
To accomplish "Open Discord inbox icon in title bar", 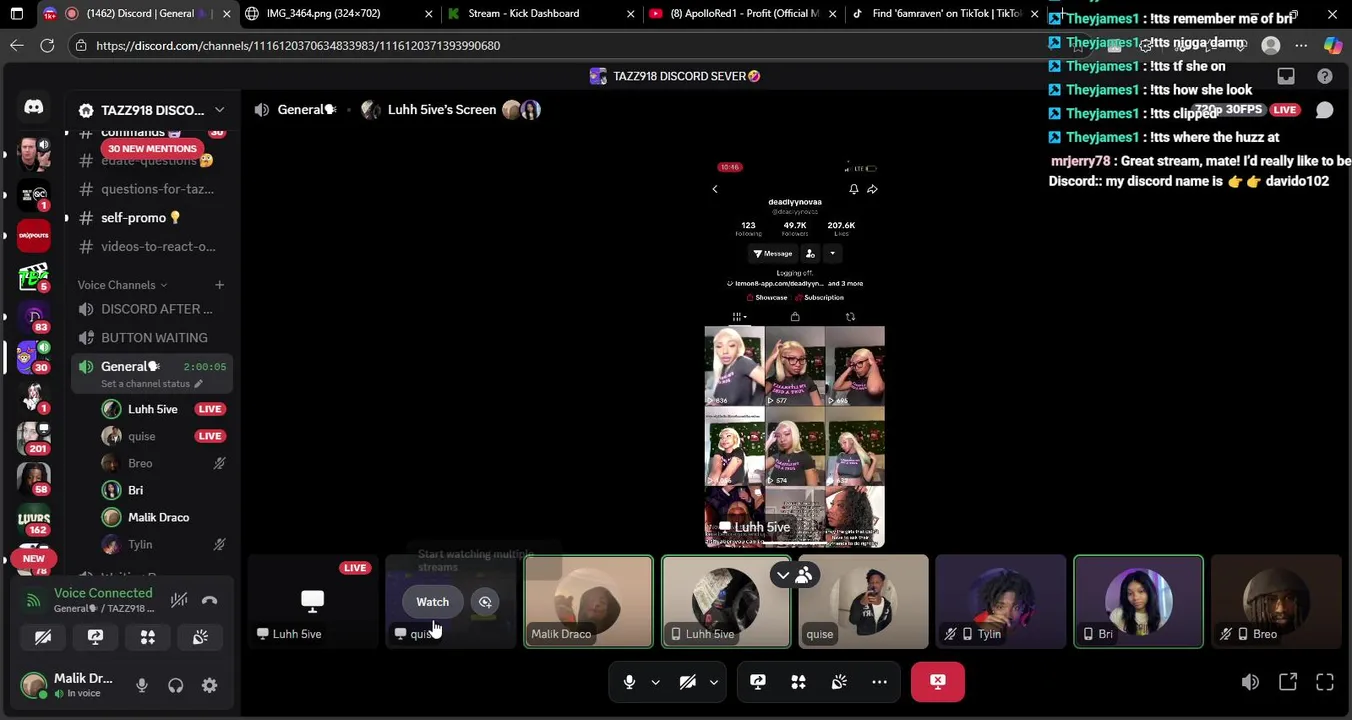I will click(1286, 76).
